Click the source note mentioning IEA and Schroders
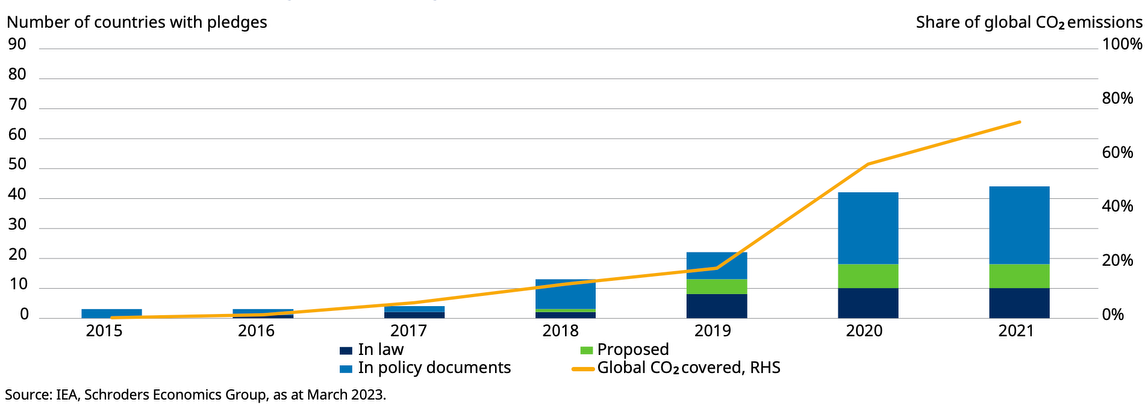 point(195,395)
